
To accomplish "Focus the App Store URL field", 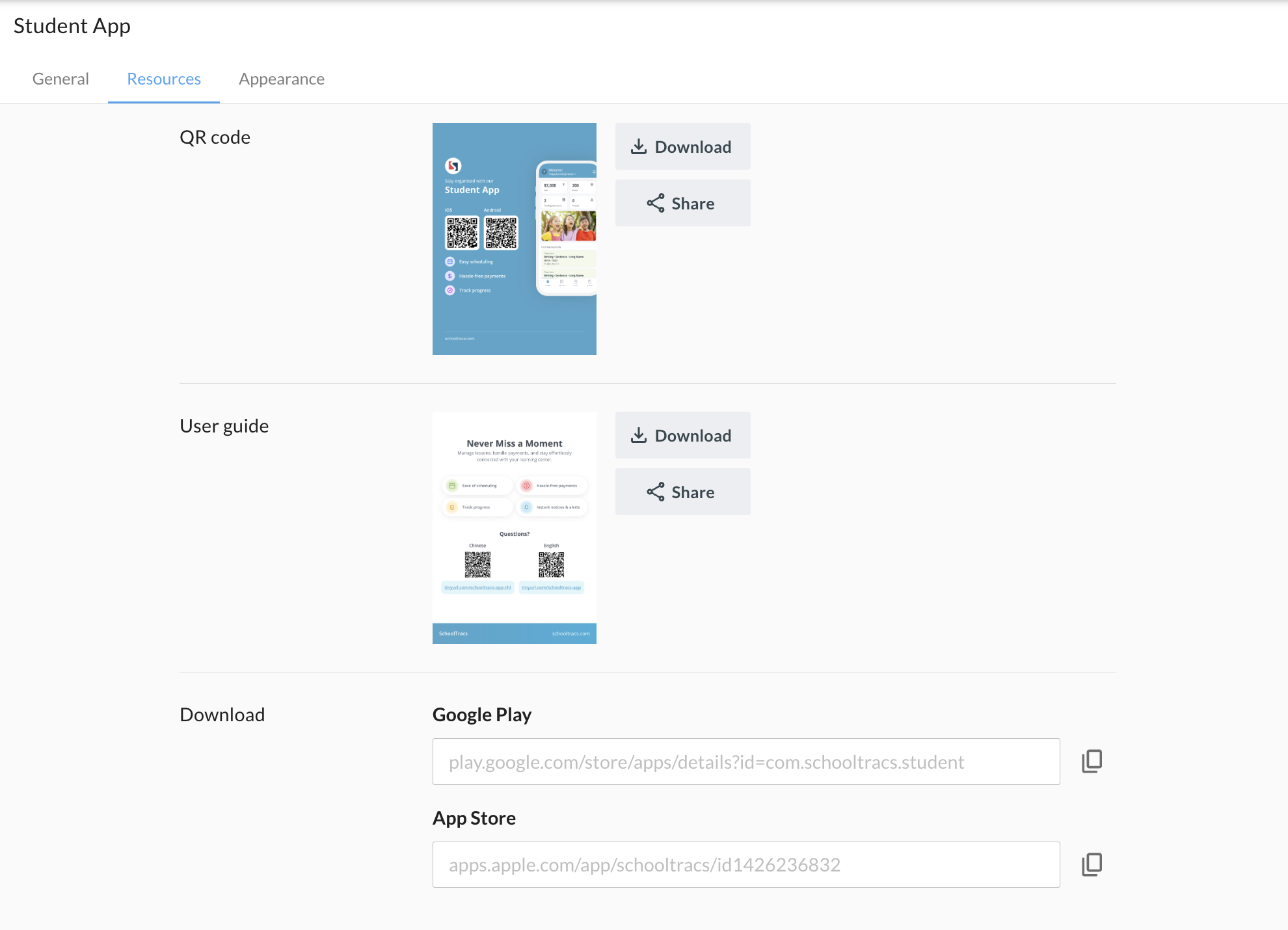I will click(746, 864).
